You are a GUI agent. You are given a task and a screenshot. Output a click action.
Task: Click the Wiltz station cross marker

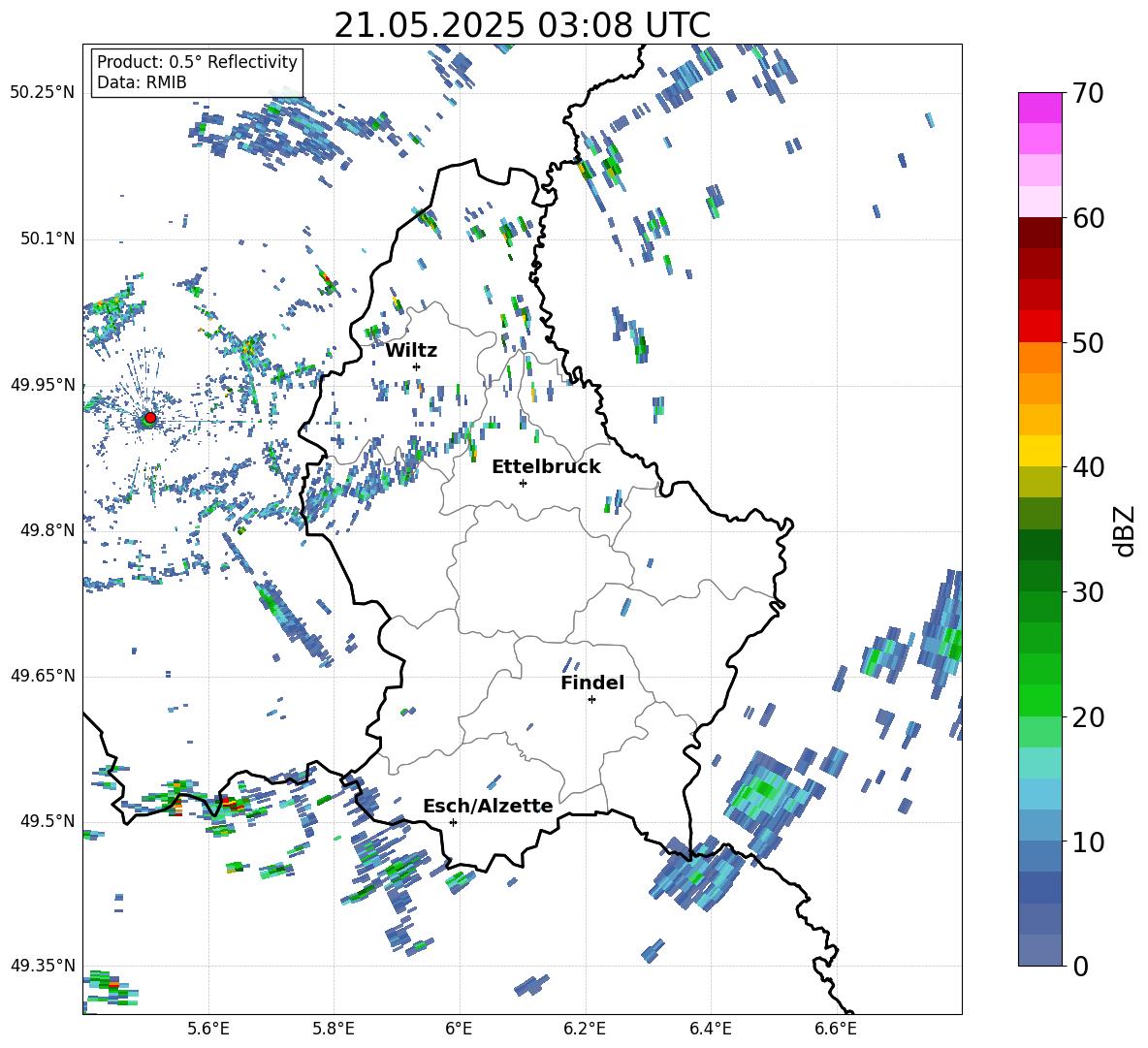[417, 366]
